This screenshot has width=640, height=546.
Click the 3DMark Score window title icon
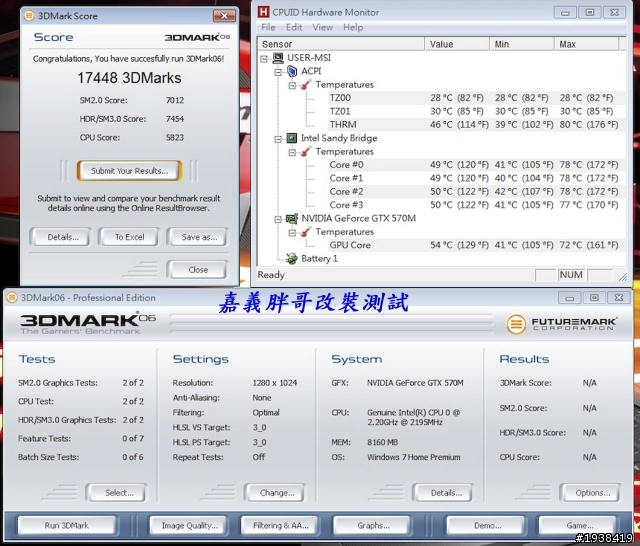click(x=29, y=16)
